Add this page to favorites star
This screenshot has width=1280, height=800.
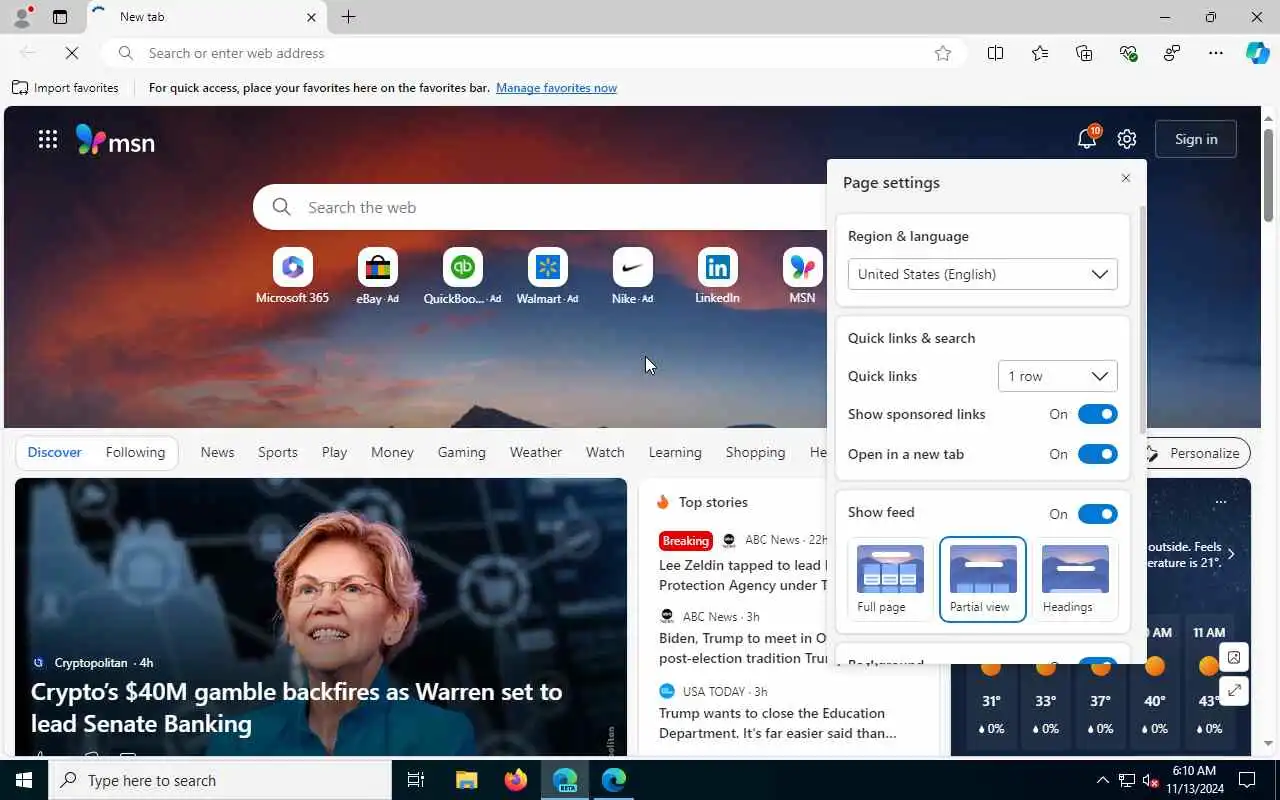click(x=942, y=53)
